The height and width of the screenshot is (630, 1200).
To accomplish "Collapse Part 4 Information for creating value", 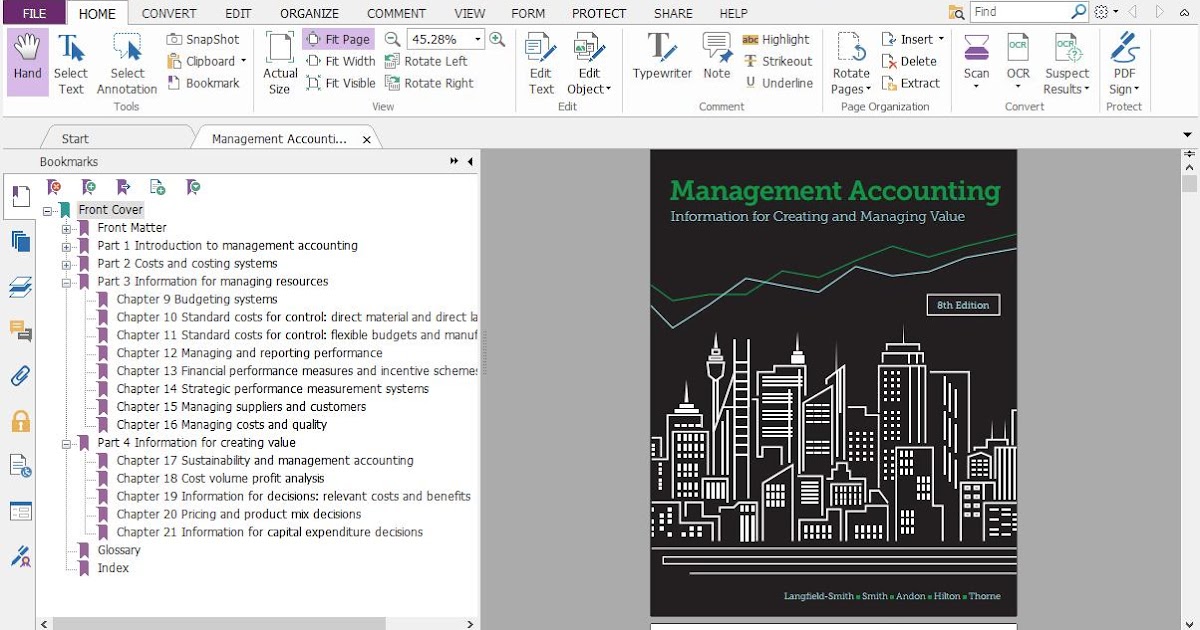I will (x=66, y=443).
